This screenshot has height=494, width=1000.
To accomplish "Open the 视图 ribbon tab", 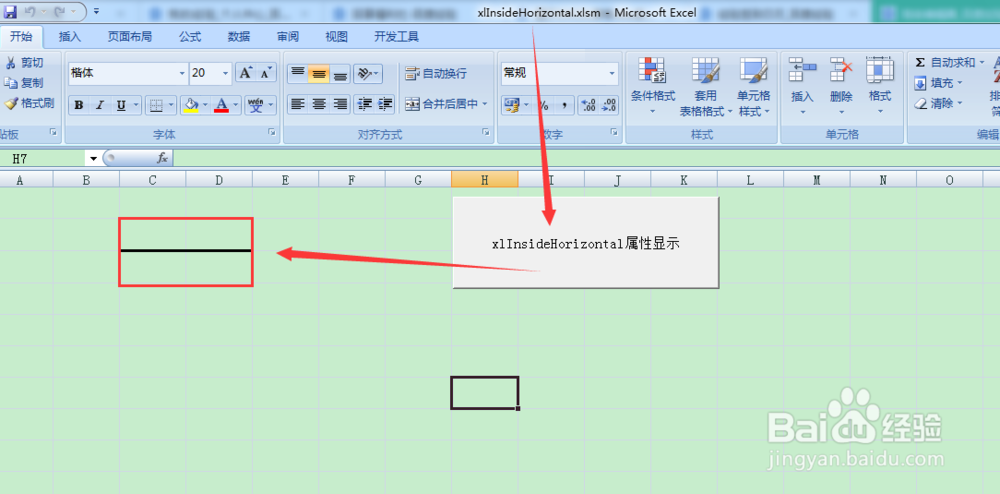I will click(x=336, y=37).
